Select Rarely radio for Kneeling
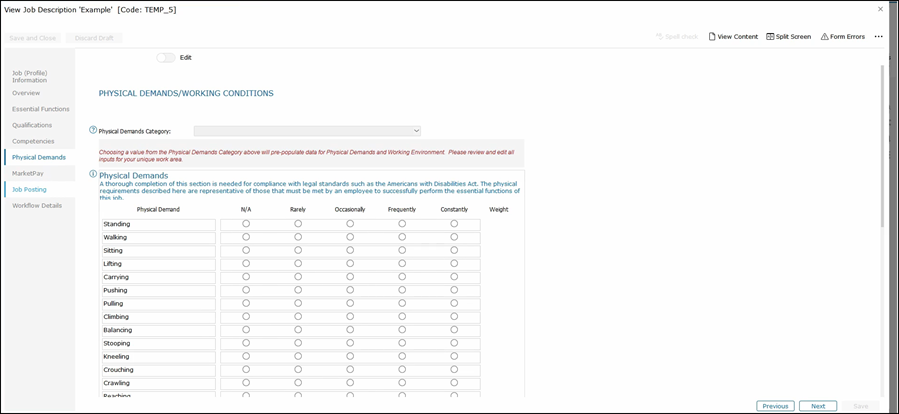 click(x=298, y=356)
